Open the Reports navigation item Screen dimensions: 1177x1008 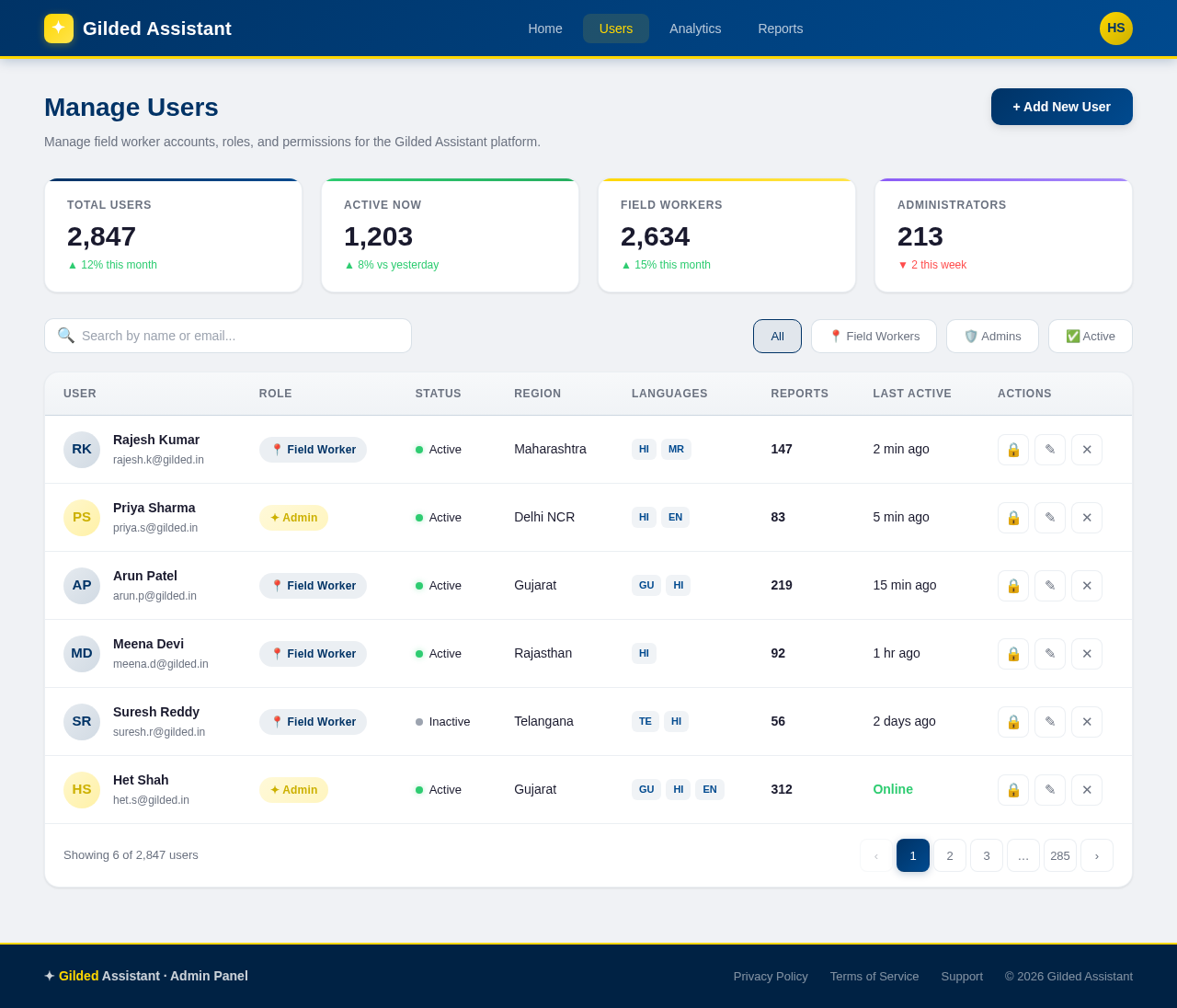780,28
